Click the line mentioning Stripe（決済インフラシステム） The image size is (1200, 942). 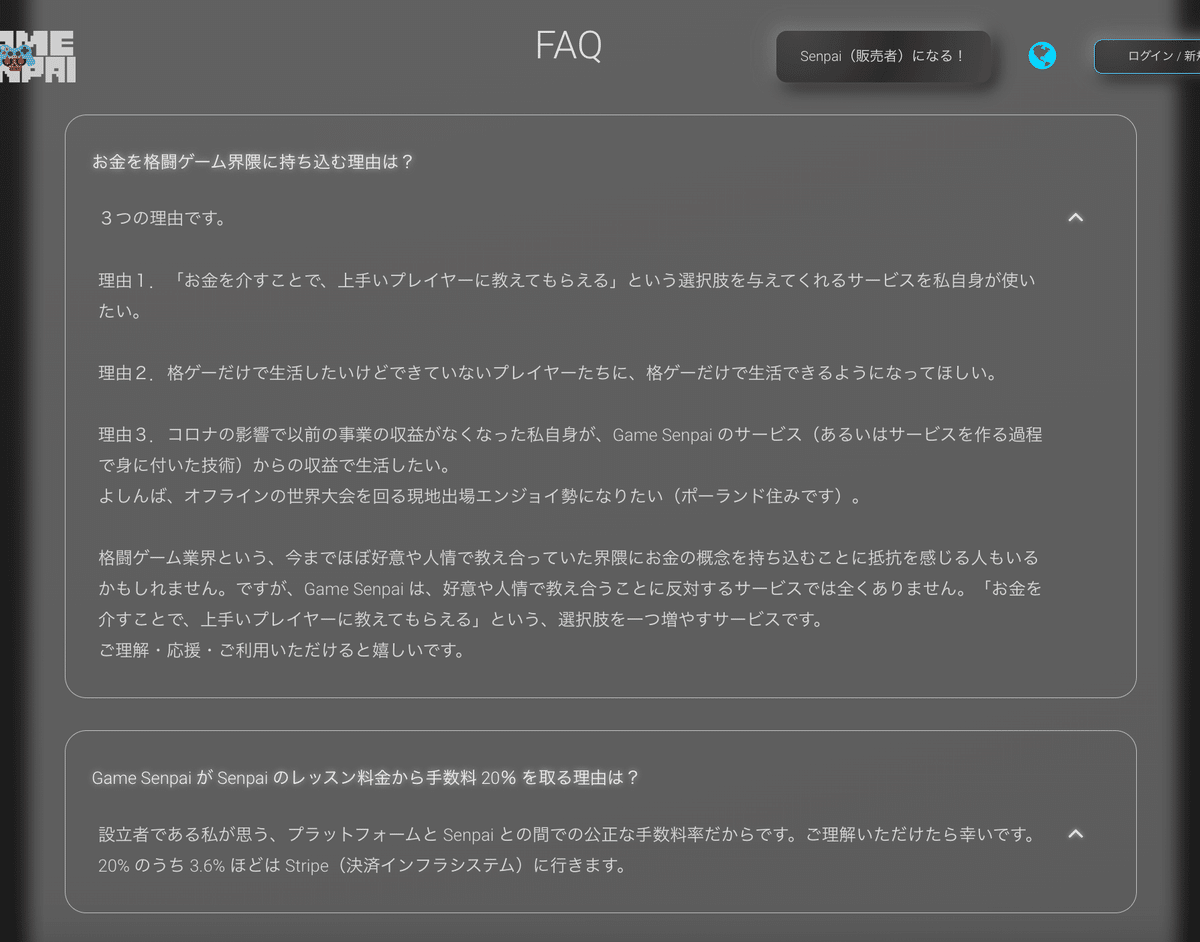[x=362, y=865]
